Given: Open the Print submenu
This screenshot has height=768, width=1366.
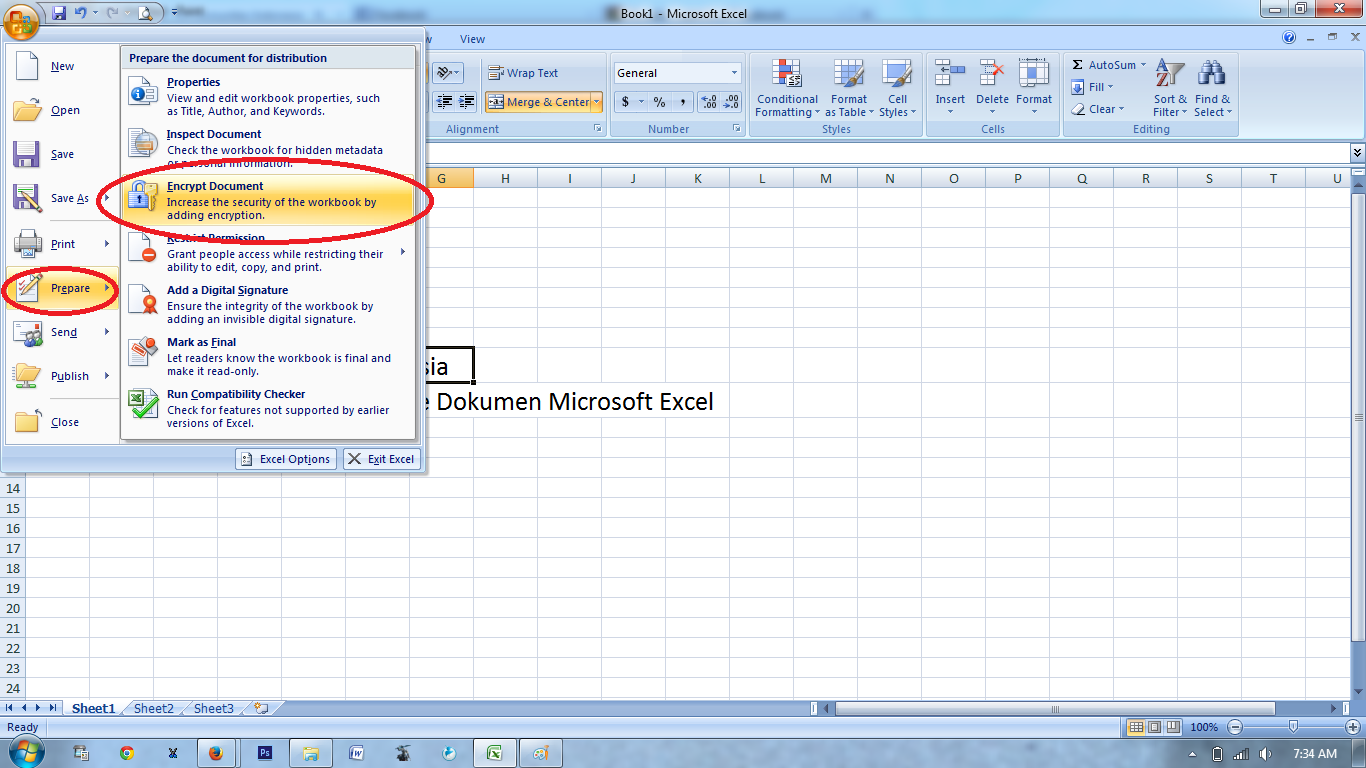Looking at the screenshot, I should click(x=62, y=244).
